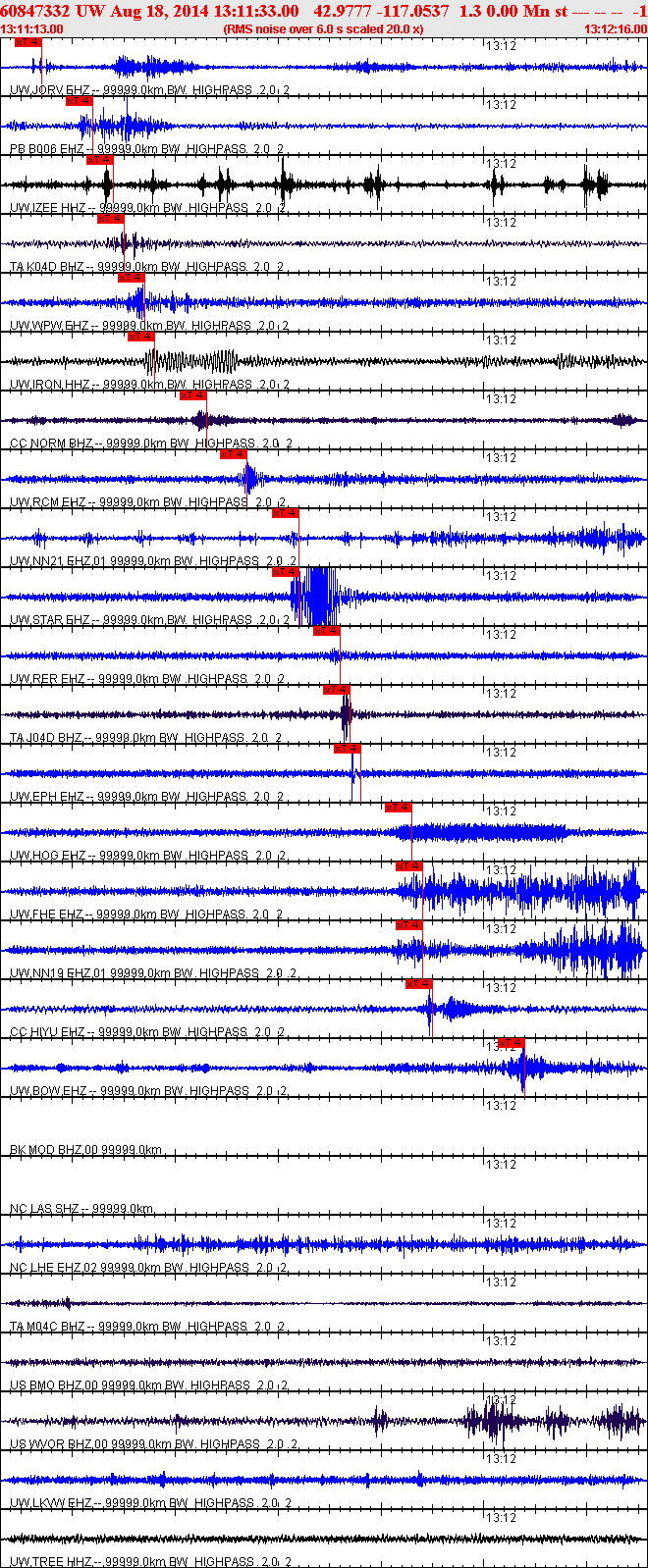This screenshot has height=1568, width=648.
Task: Click the red pick flag on UW.STAR trace
Action: coord(286,572)
